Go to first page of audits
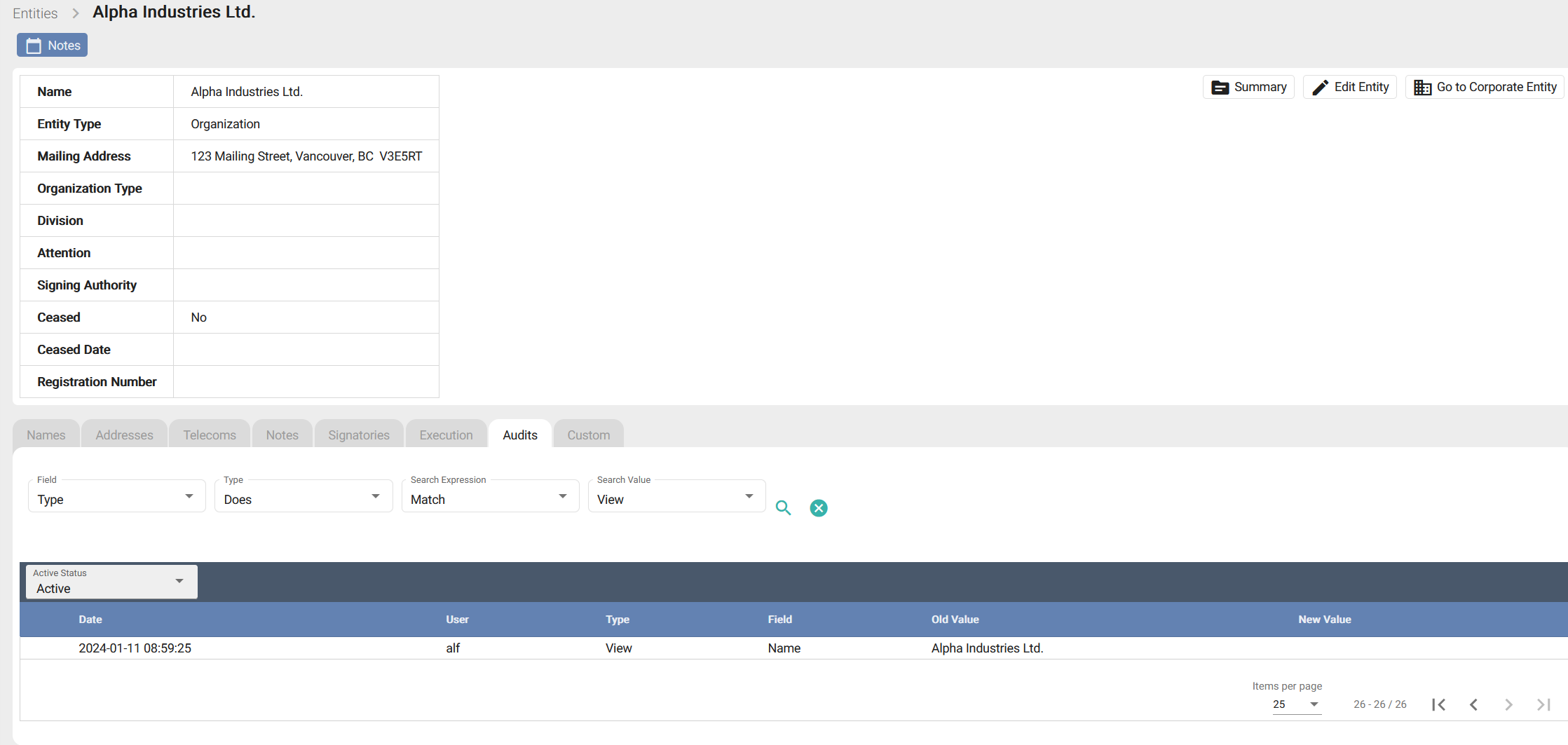The height and width of the screenshot is (745, 1568). click(x=1438, y=704)
